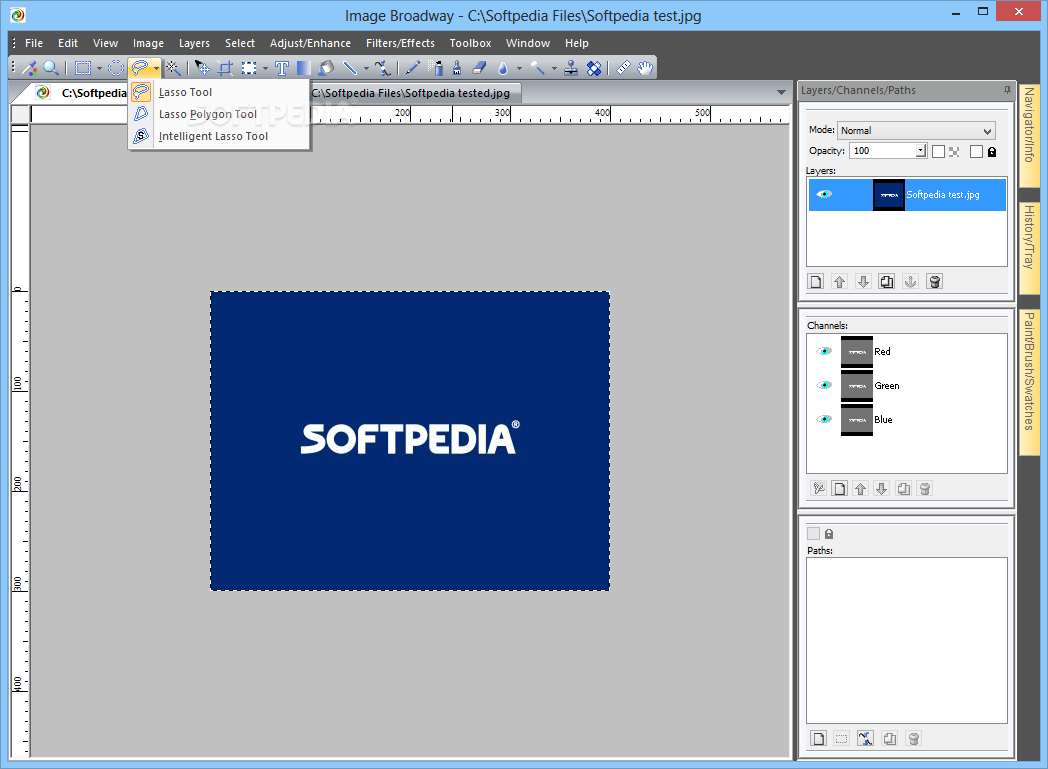Toggle visibility of Softpedia test.jpg layer
Image resolution: width=1048 pixels, height=769 pixels.
[824, 194]
